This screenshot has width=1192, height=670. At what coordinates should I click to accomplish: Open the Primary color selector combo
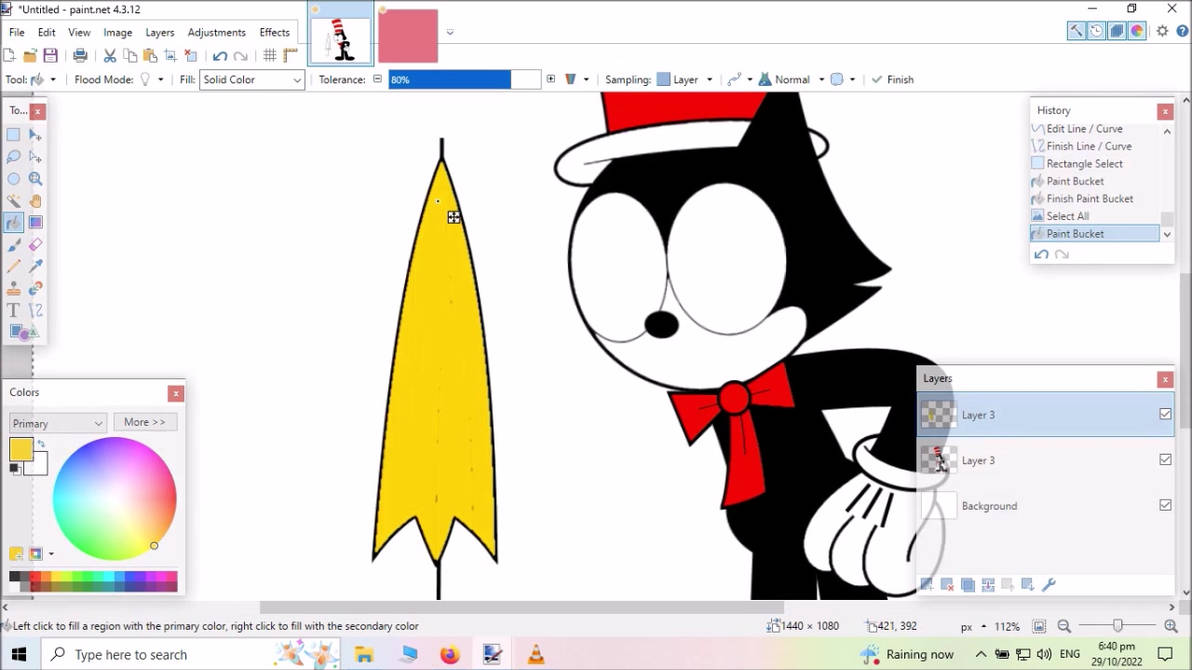point(58,423)
